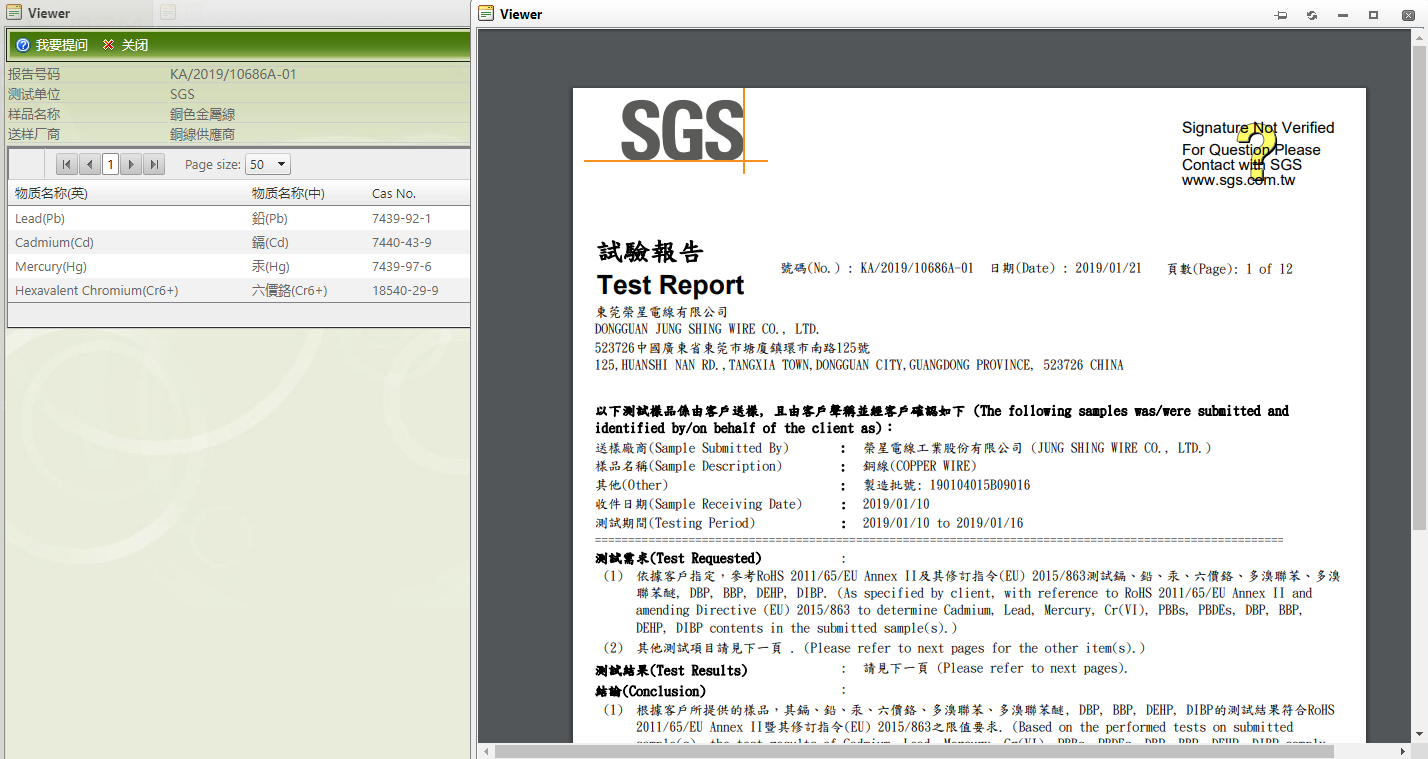Click vertical scrollbar up arrow in document viewer
The width and height of the screenshot is (1428, 759).
pos(1420,36)
